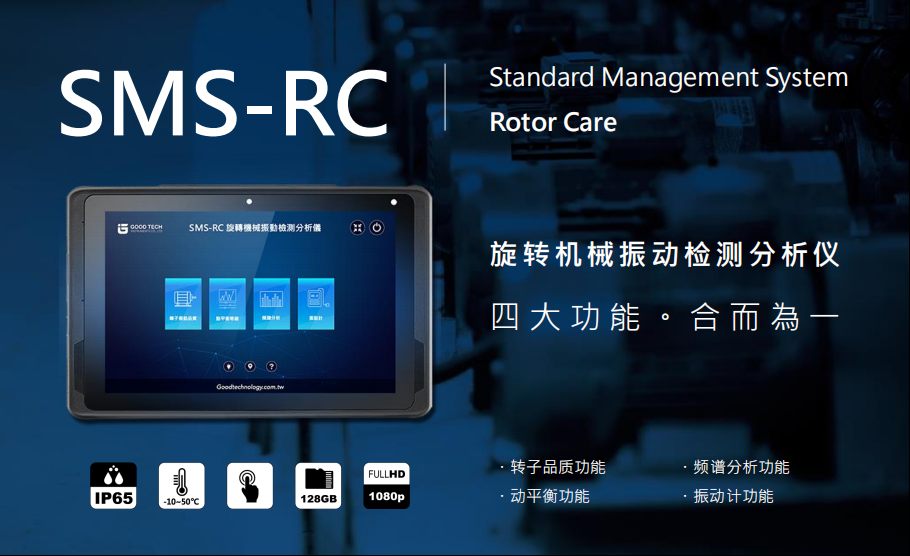Click the tablet product image
Image resolution: width=910 pixels, height=556 pixels.
(250, 302)
